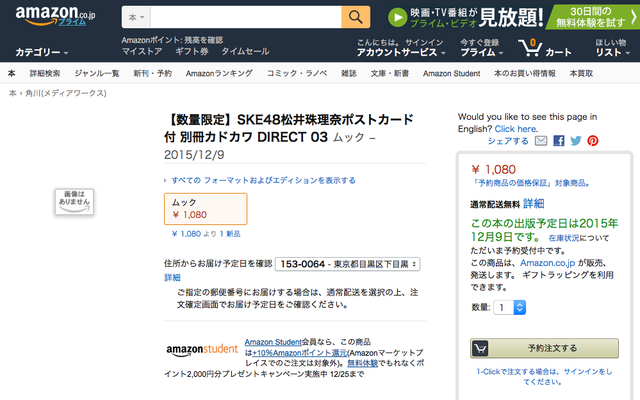Share on Pinterest icon
The image size is (640, 400).
593,141
